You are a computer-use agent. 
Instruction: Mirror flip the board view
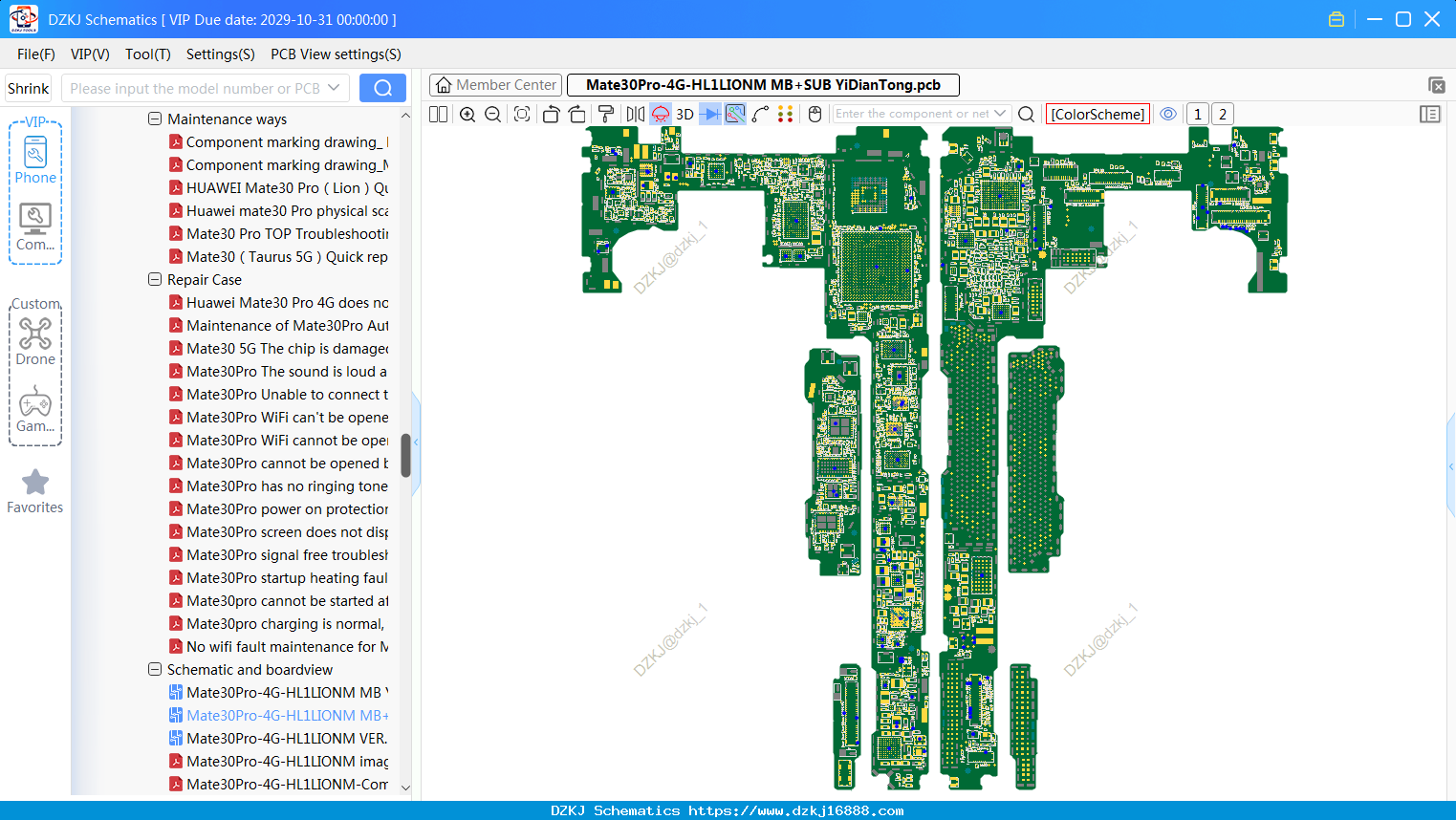pos(635,114)
